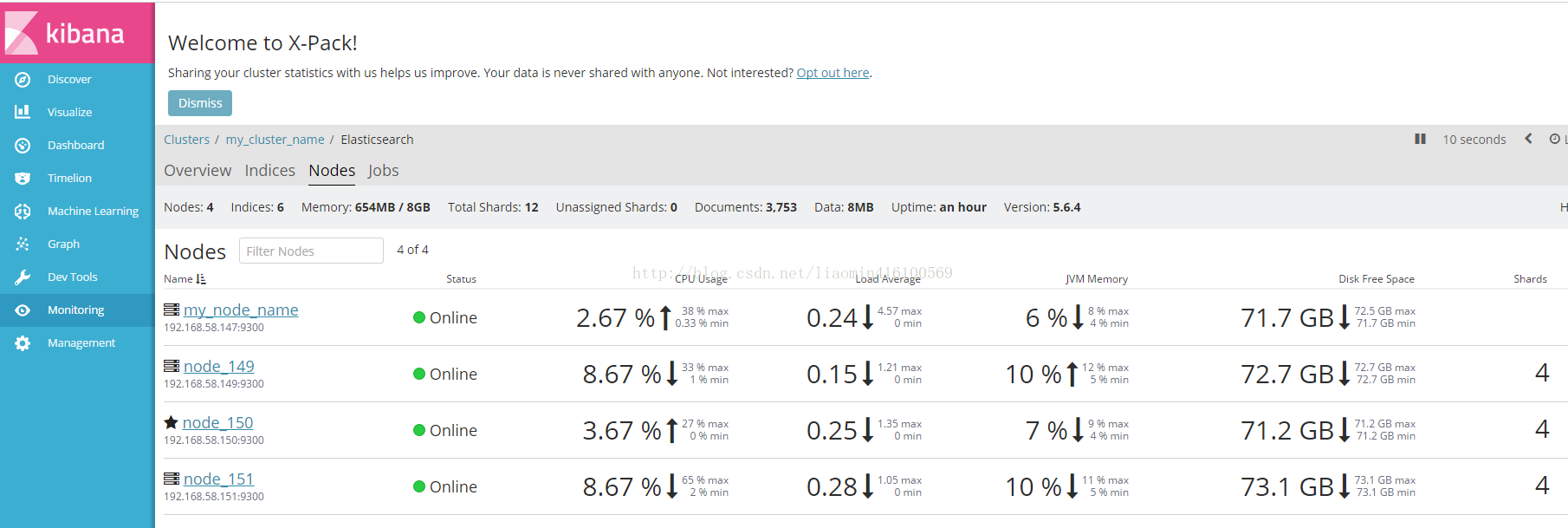Click the 192.168.58.150:9300 address text
Screen dimensions: 1568x528
click(x=214, y=440)
